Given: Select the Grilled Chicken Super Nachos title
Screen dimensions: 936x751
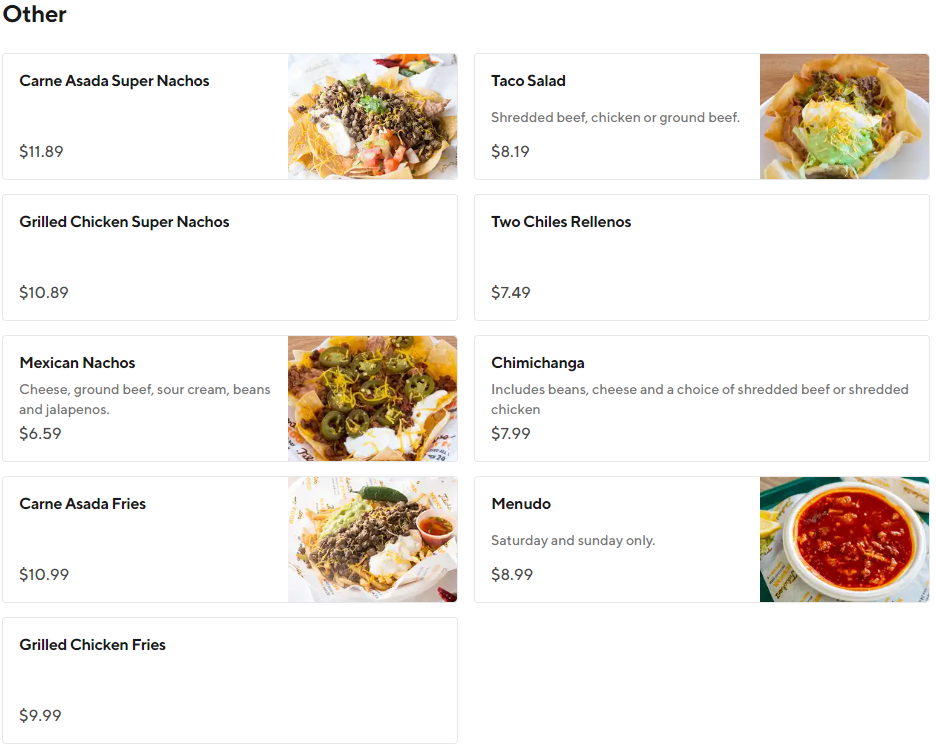Looking at the screenshot, I should coord(124,222).
